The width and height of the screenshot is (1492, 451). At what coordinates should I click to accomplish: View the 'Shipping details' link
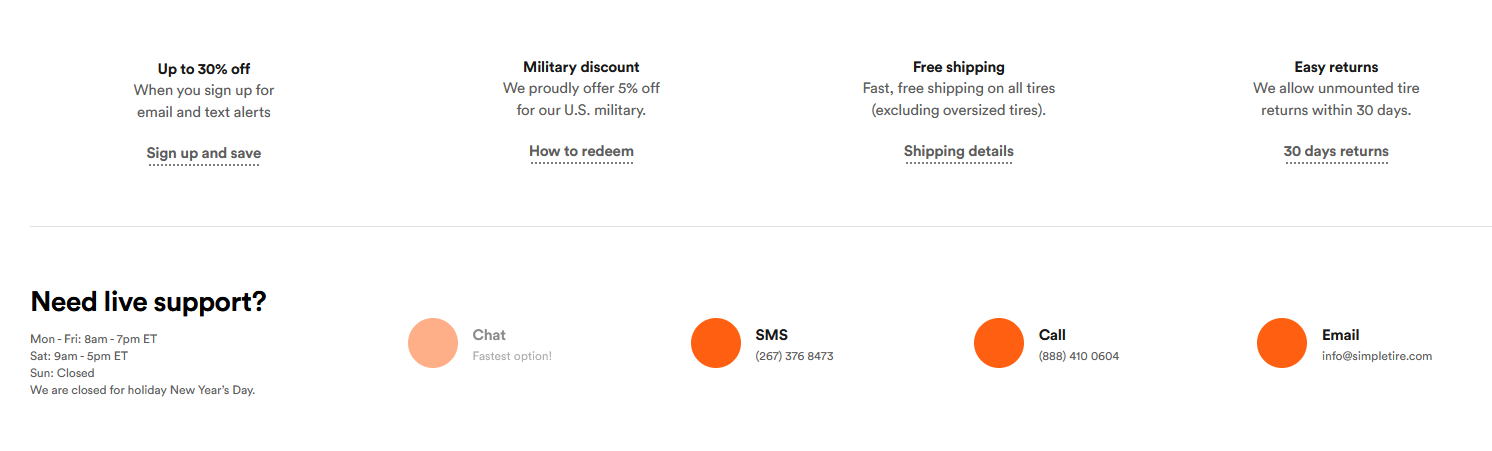click(959, 152)
